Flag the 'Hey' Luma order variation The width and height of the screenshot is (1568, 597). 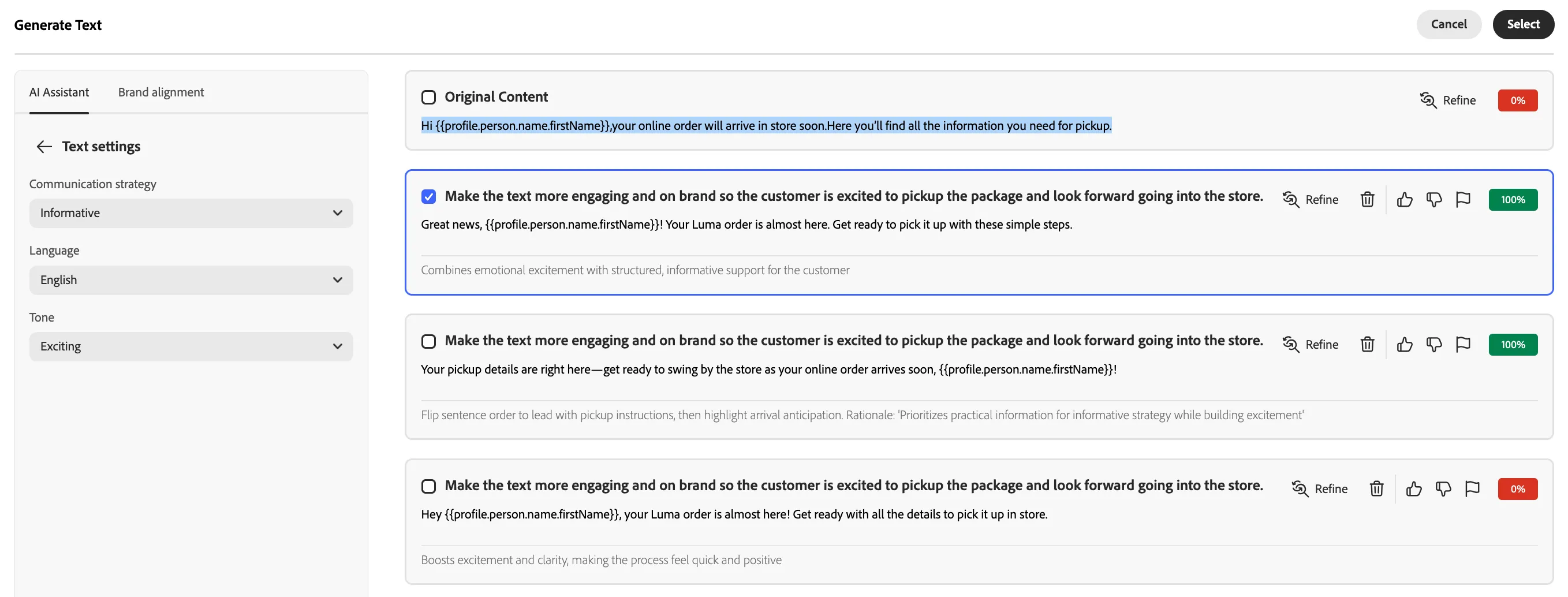coord(1472,488)
